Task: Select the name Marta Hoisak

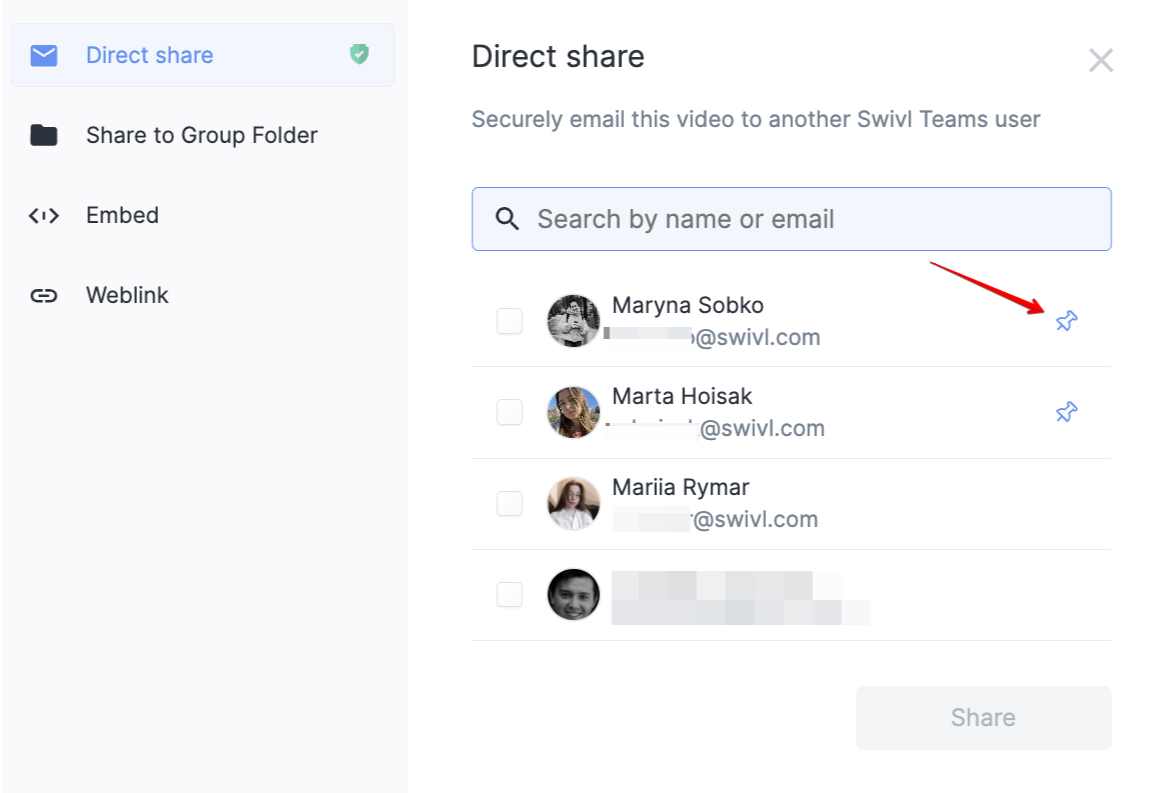Action: coord(682,396)
